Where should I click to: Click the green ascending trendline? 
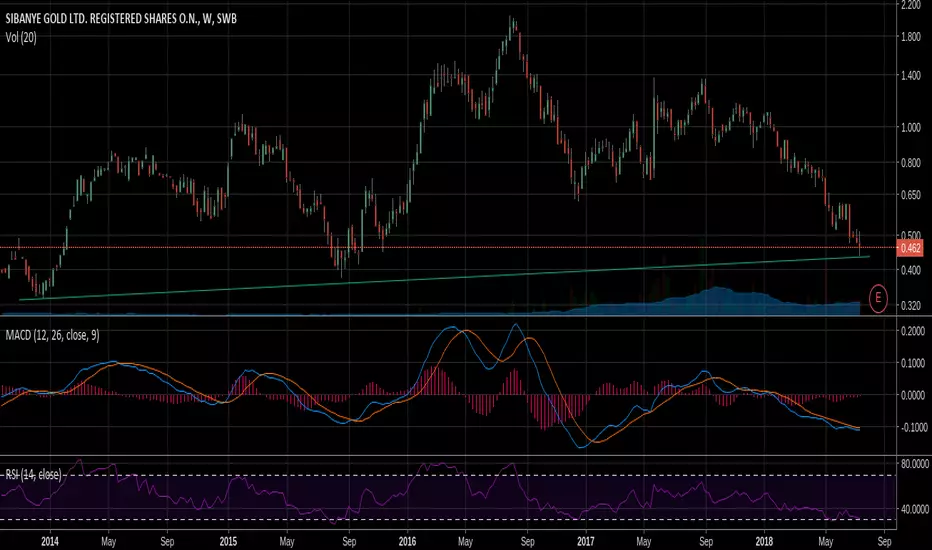click(x=444, y=278)
